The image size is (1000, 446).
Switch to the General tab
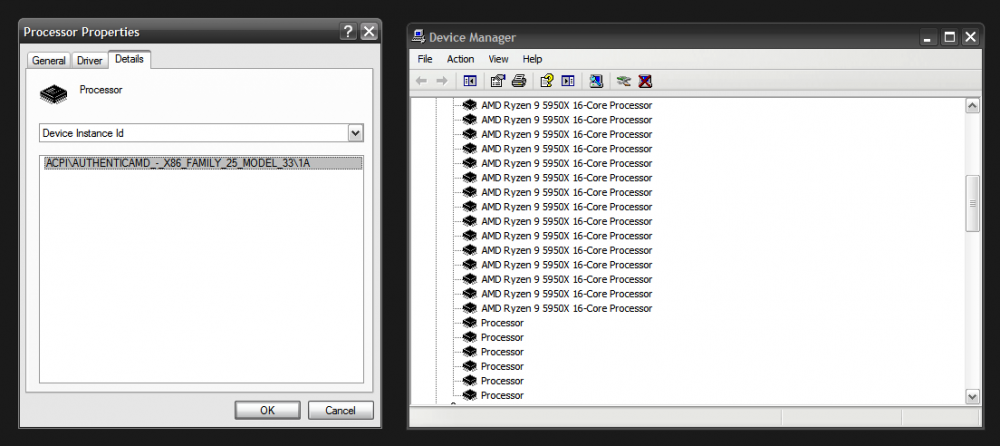(49, 60)
